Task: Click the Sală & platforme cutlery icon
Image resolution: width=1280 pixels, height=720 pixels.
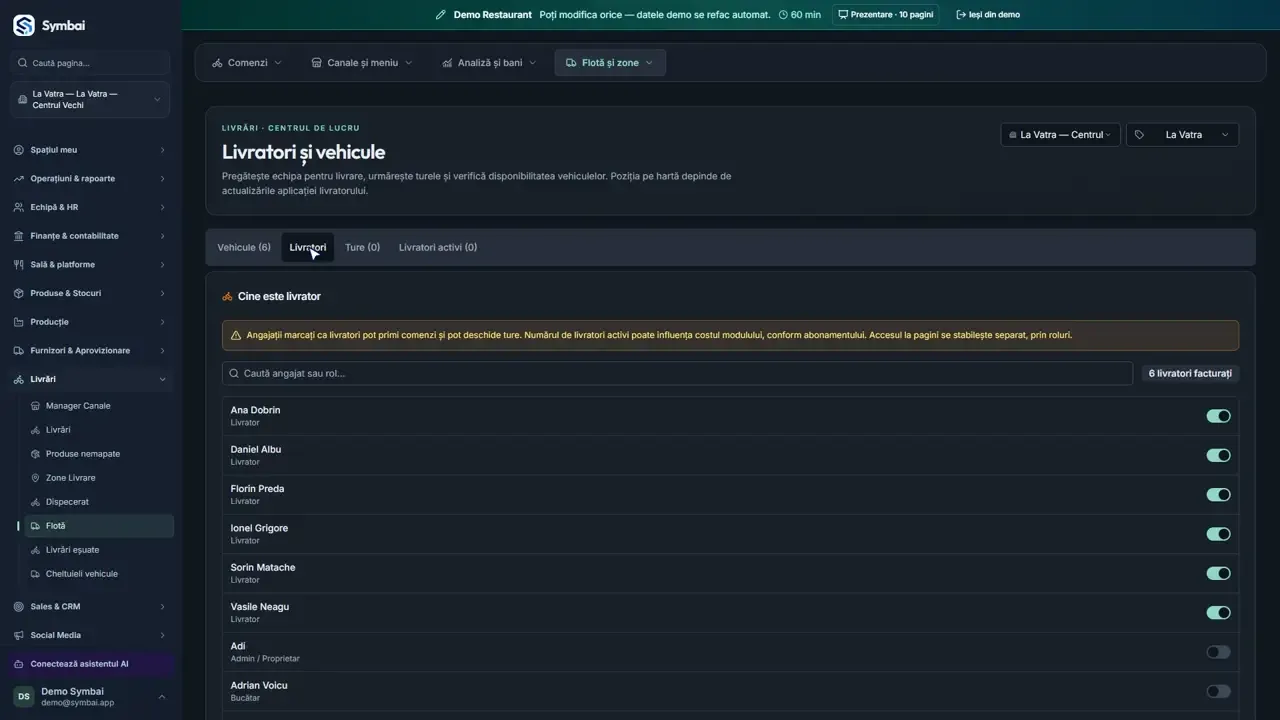Action: 19,265
